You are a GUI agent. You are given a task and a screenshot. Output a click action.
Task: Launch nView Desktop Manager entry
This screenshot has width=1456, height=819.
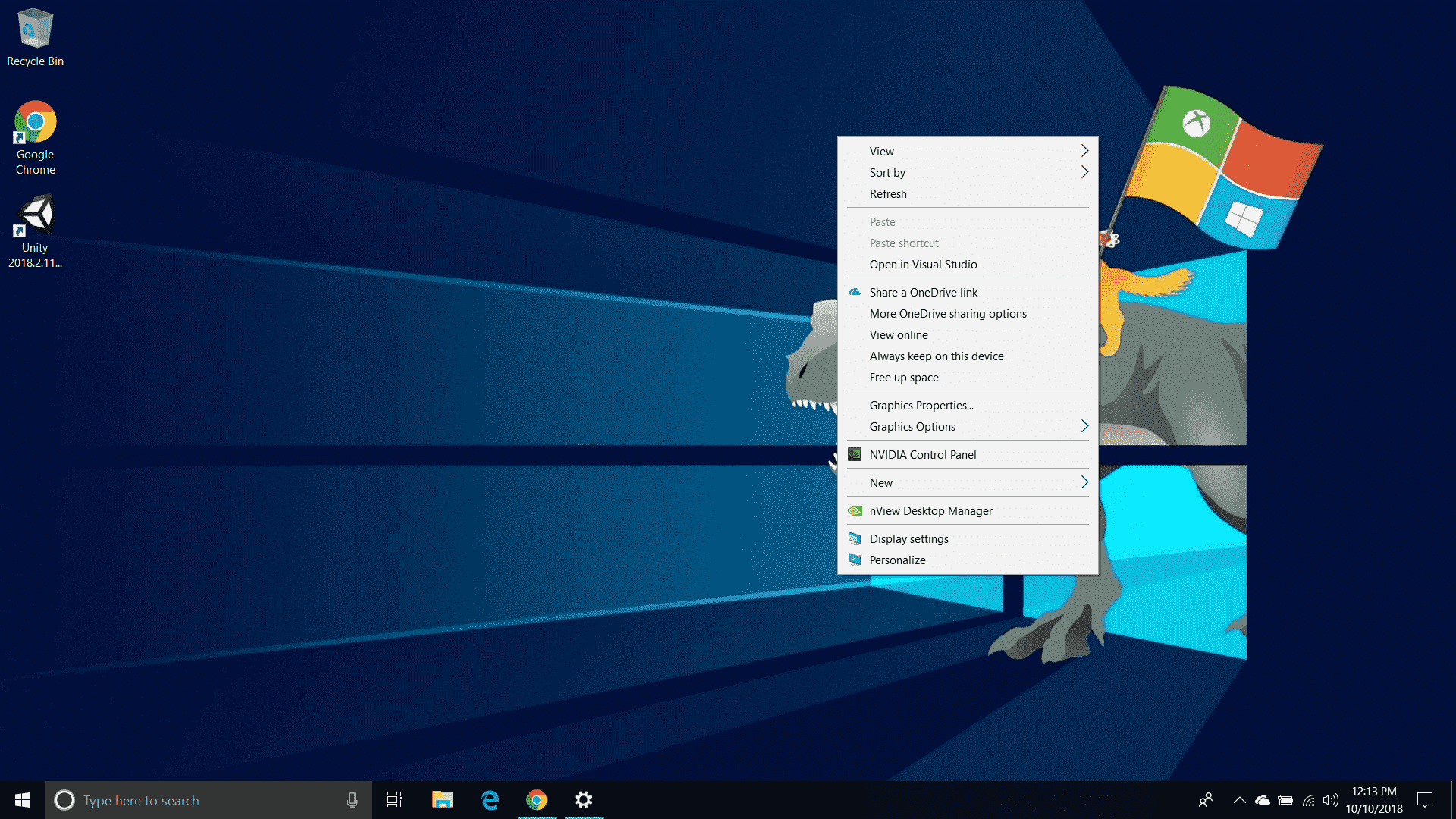click(968, 510)
